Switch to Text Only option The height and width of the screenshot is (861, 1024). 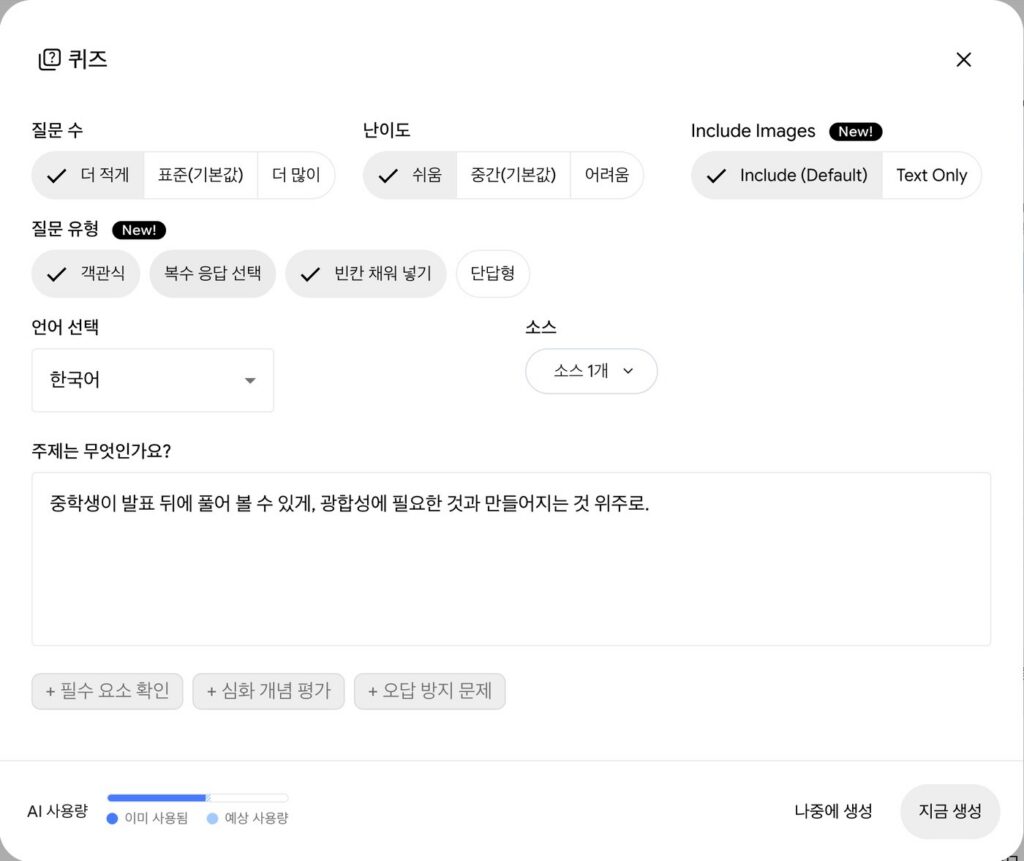pyautogui.click(x=931, y=175)
